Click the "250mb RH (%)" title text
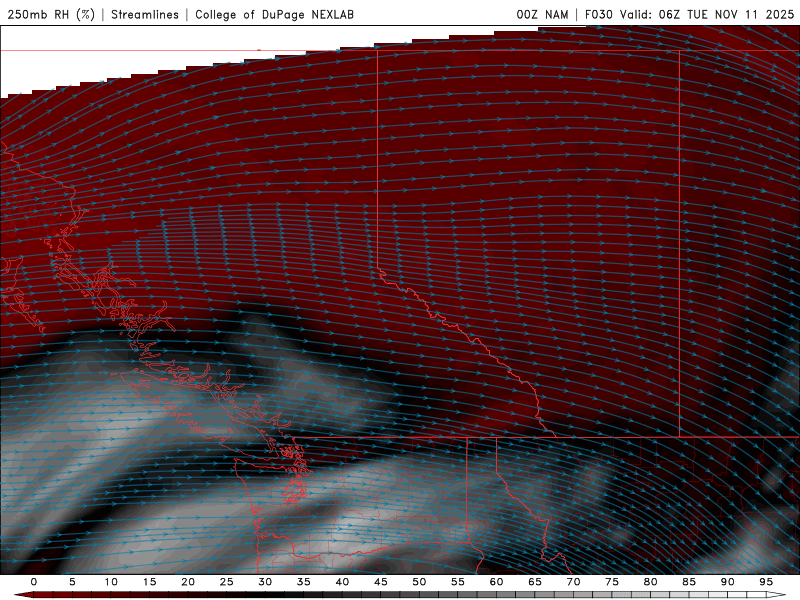The image size is (800, 600). coord(51,14)
